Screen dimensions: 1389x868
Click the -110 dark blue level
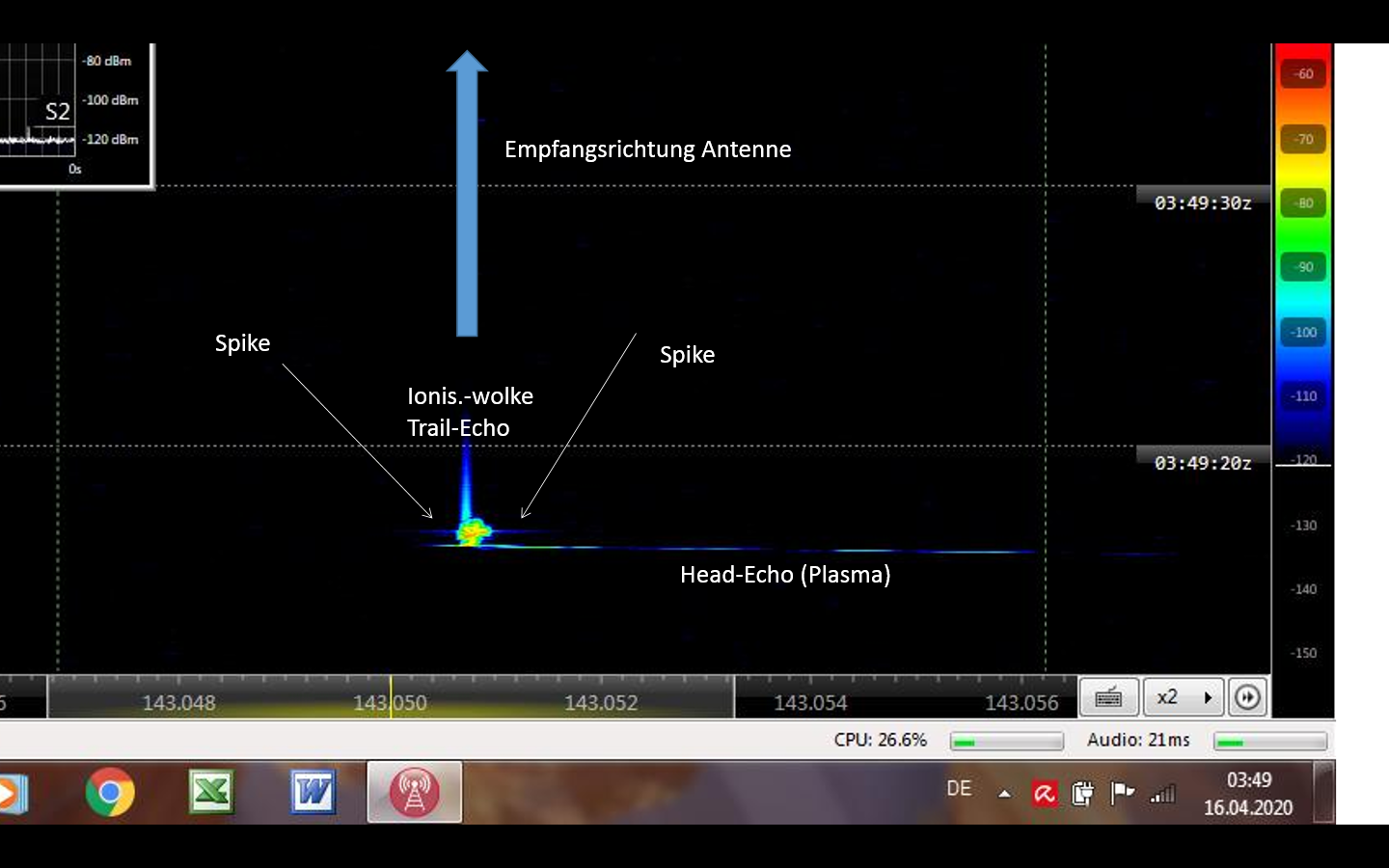[x=1303, y=396]
